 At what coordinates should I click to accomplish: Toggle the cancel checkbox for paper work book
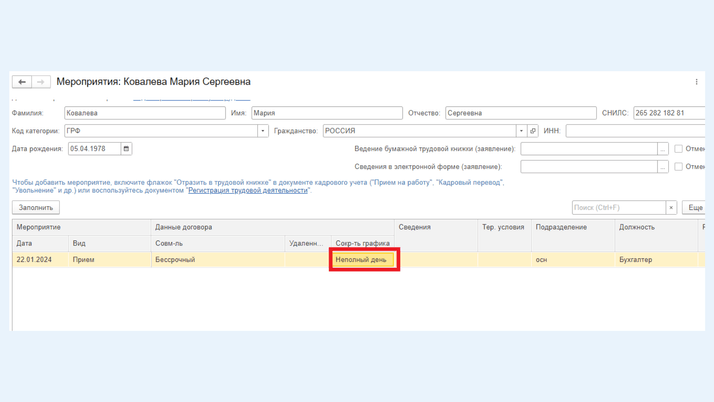pyautogui.click(x=678, y=149)
